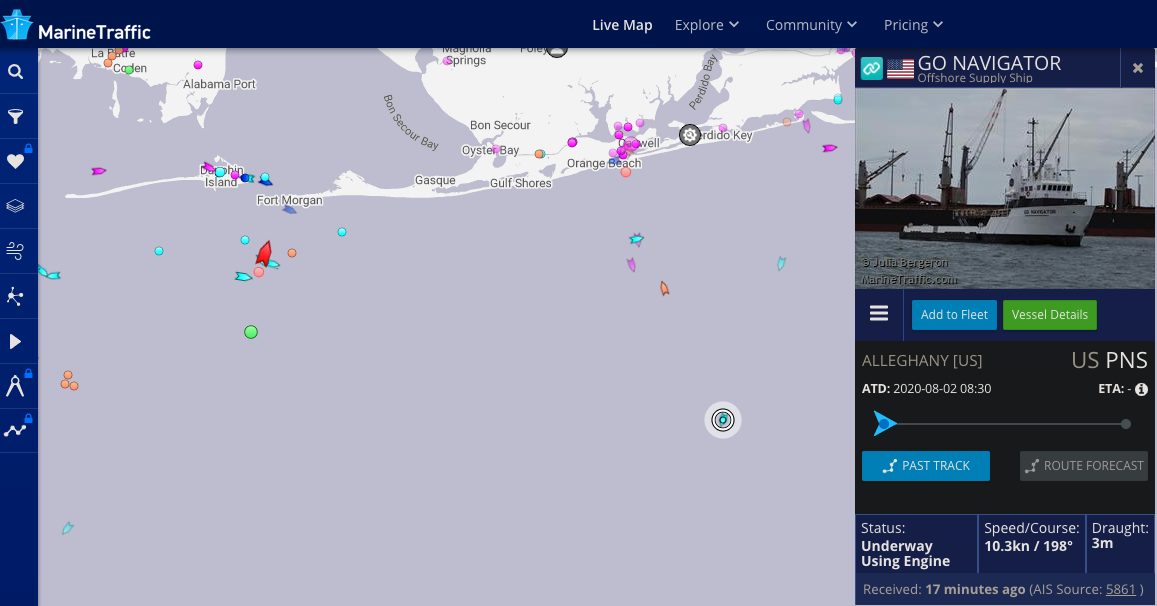
Task: Select the green circle vessel marker
Action: coord(251,332)
